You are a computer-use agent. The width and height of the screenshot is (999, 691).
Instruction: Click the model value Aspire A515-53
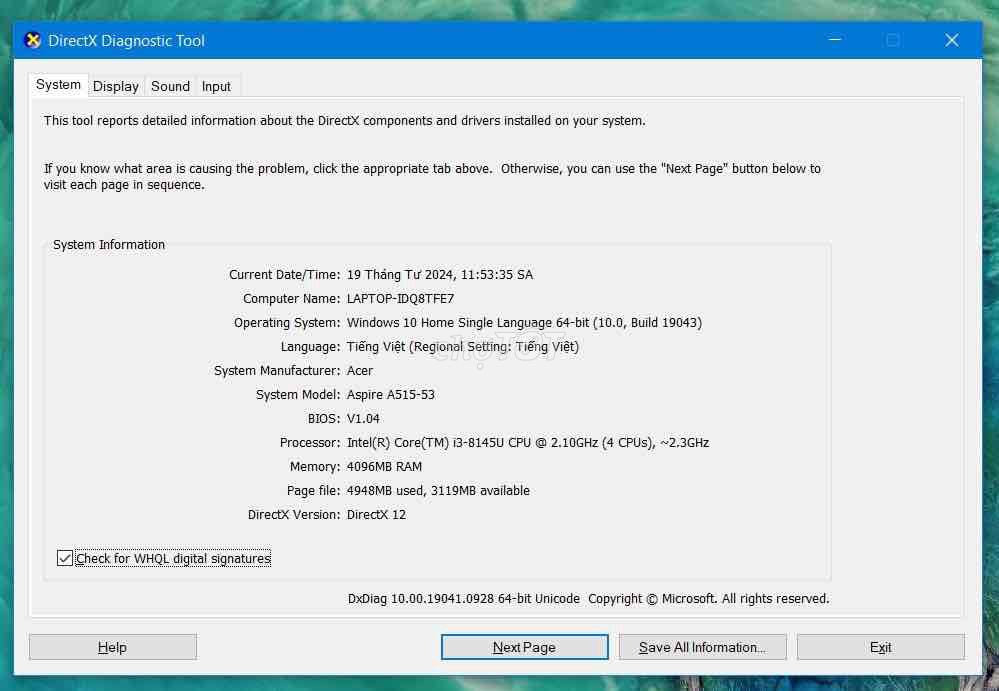click(391, 395)
